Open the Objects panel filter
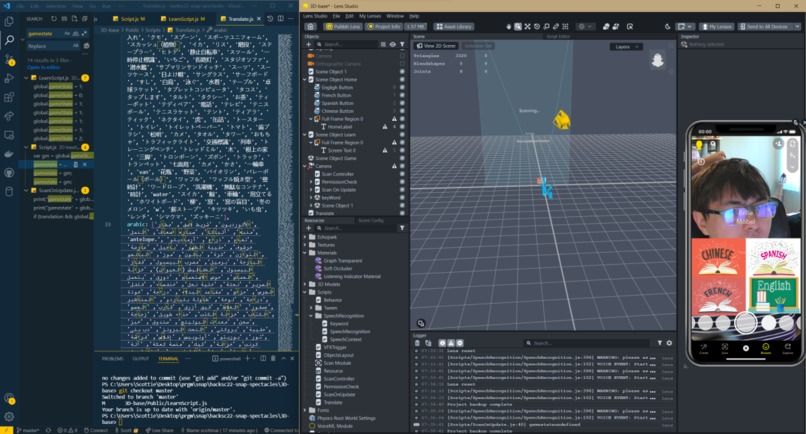The width and height of the screenshot is (806, 434). (x=402, y=44)
